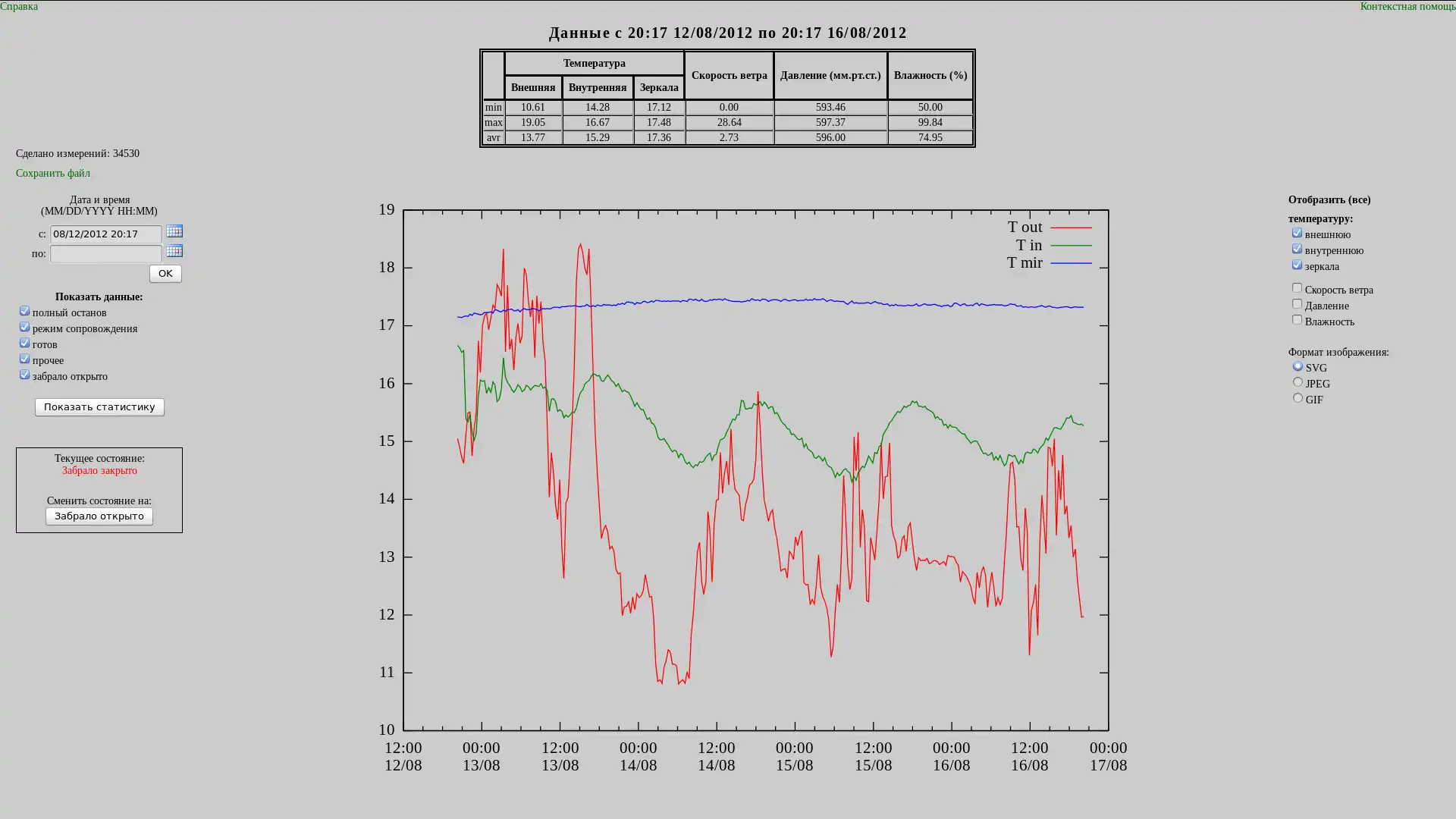Open 'Контекстная помощь' link
Viewport: 1456px width, 819px height.
[x=1407, y=7]
